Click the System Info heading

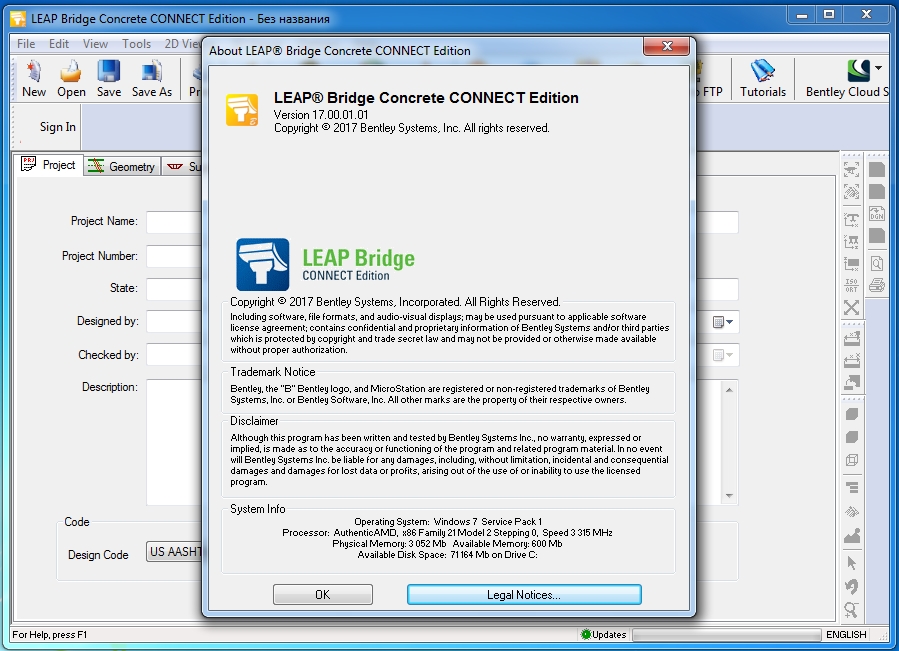[257, 509]
